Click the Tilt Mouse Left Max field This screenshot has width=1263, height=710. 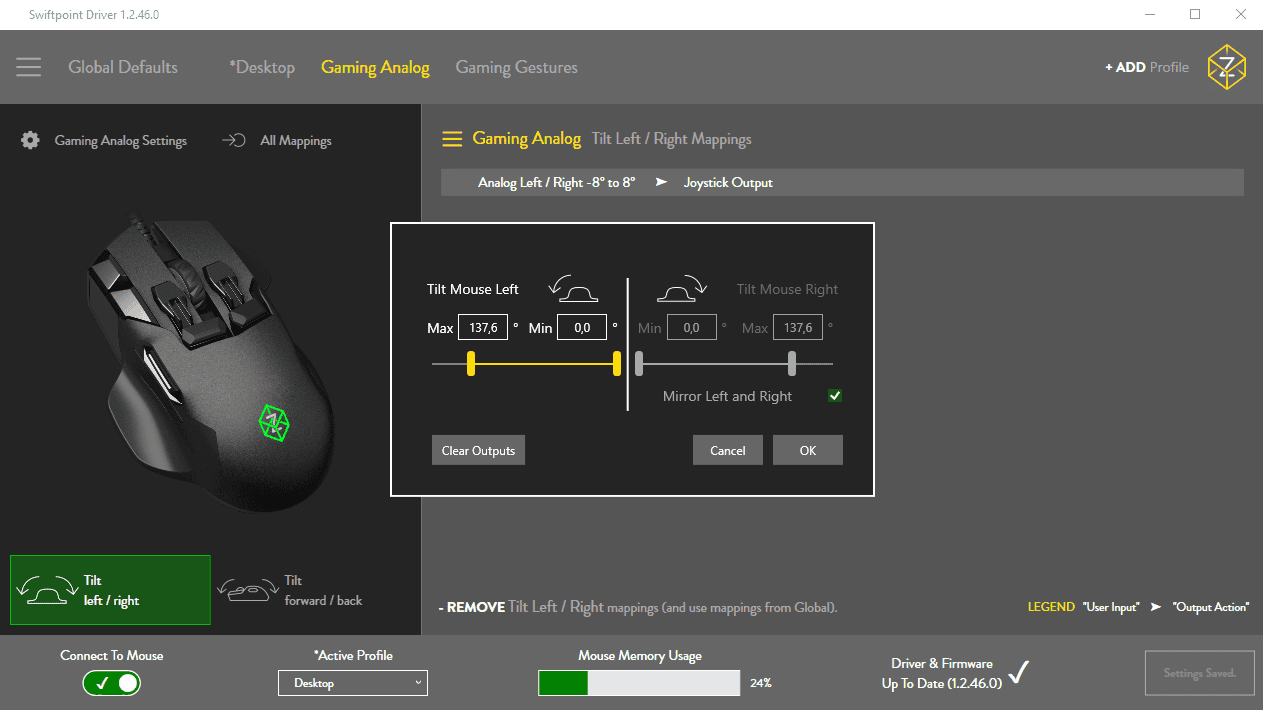point(482,327)
